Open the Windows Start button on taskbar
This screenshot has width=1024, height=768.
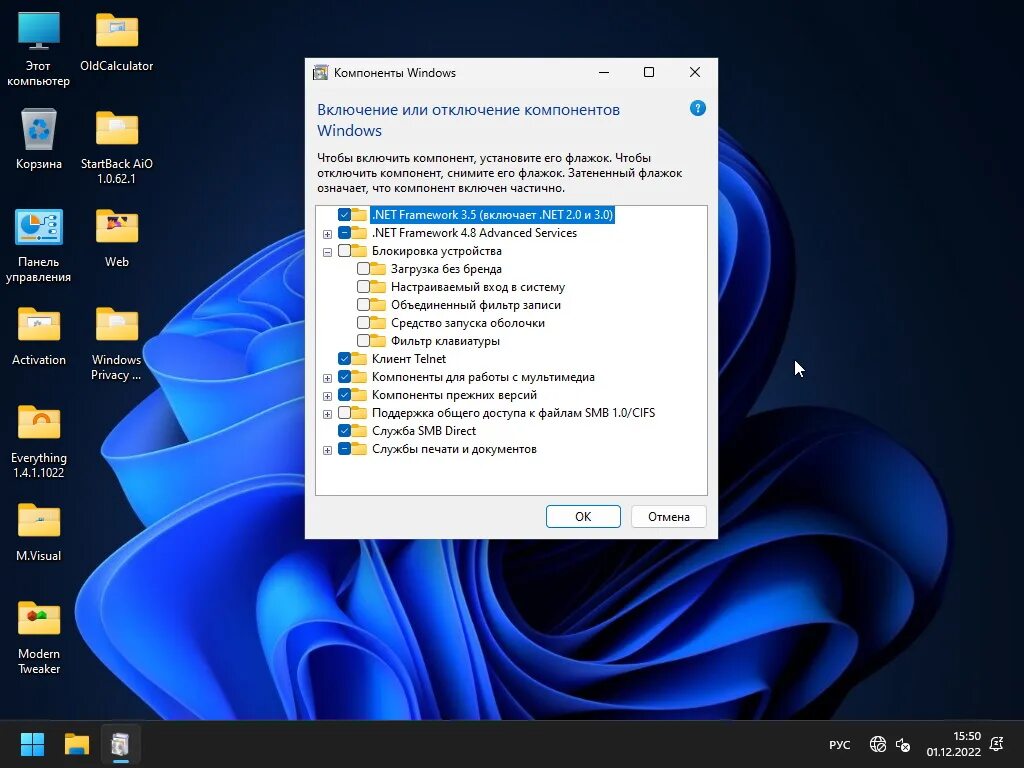32,744
